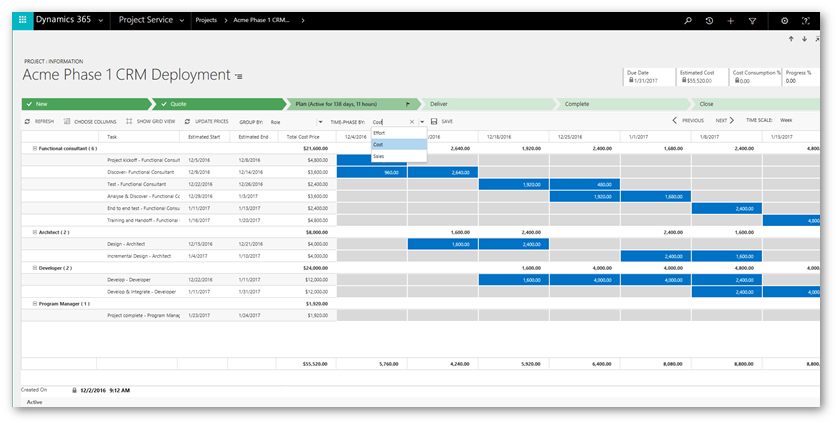Click the help question mark icon

pos(805,21)
